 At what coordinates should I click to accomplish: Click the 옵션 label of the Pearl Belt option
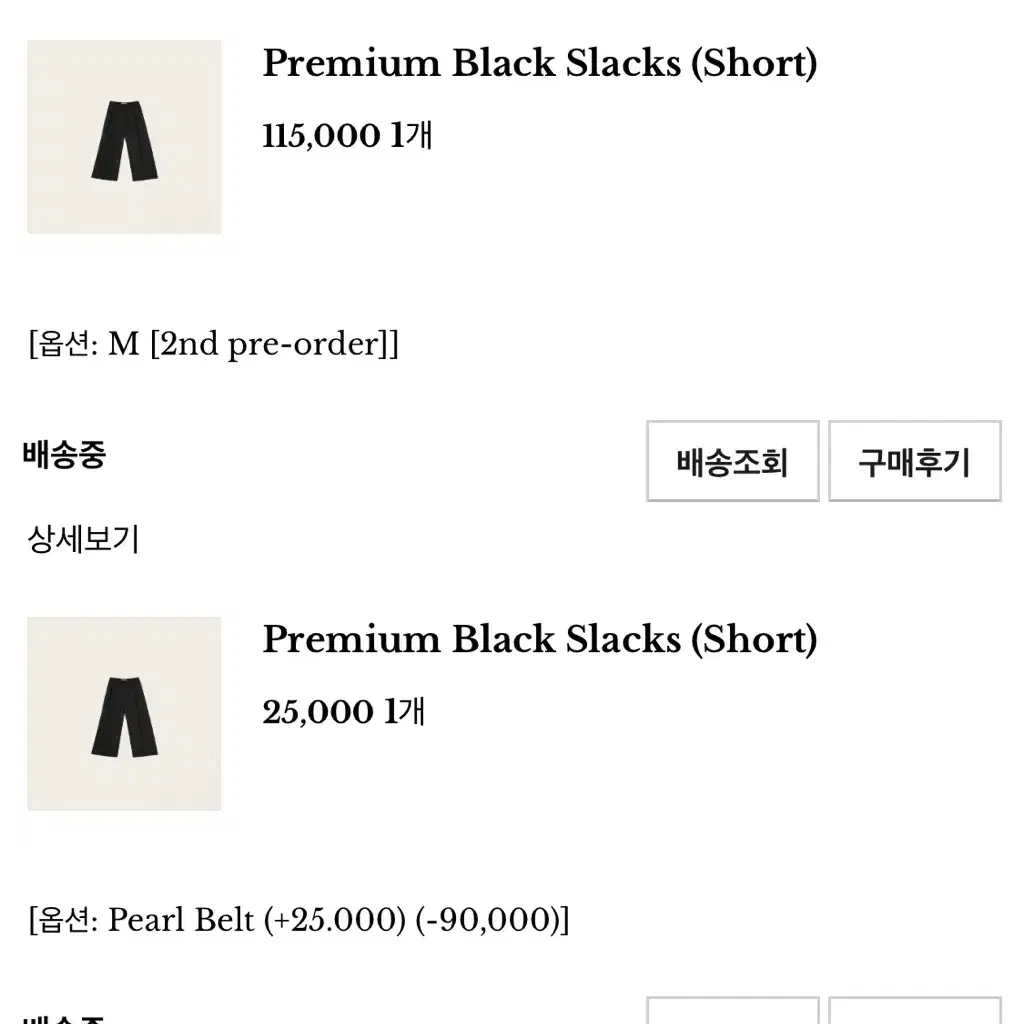pos(63,920)
